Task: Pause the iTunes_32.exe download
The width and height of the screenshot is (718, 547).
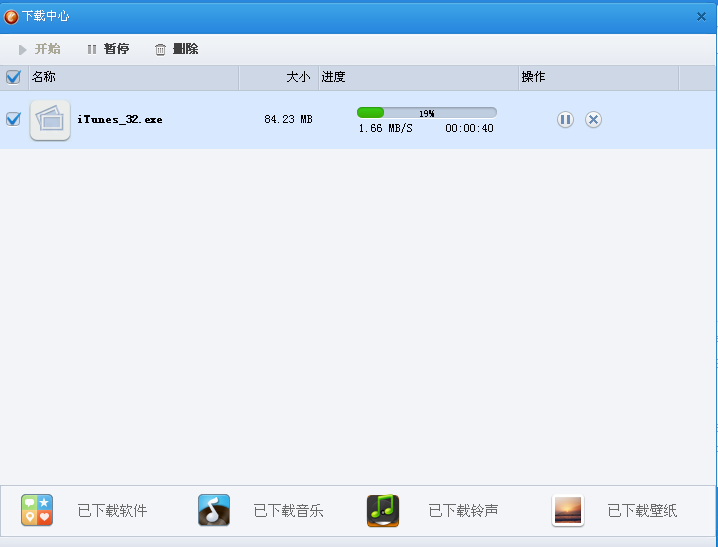Action: pos(566,119)
